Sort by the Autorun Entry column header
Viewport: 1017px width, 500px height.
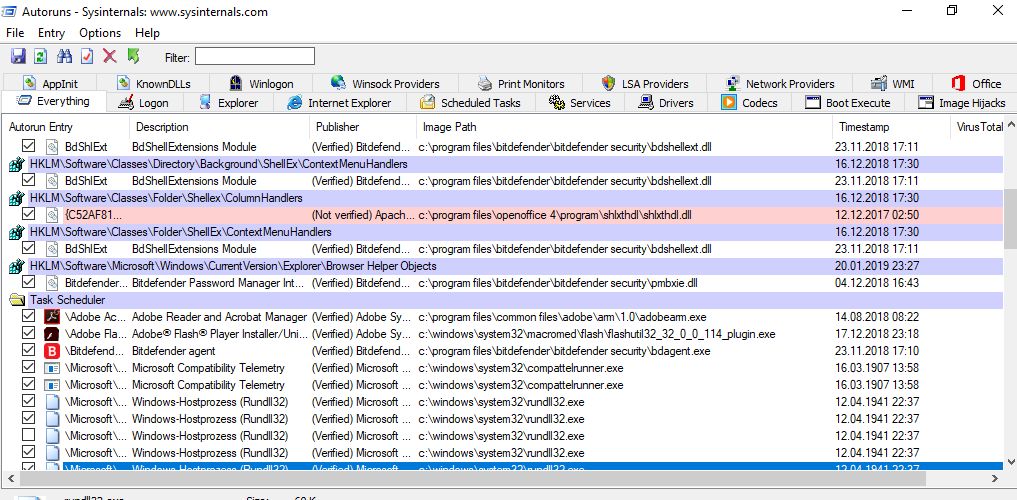coord(66,127)
